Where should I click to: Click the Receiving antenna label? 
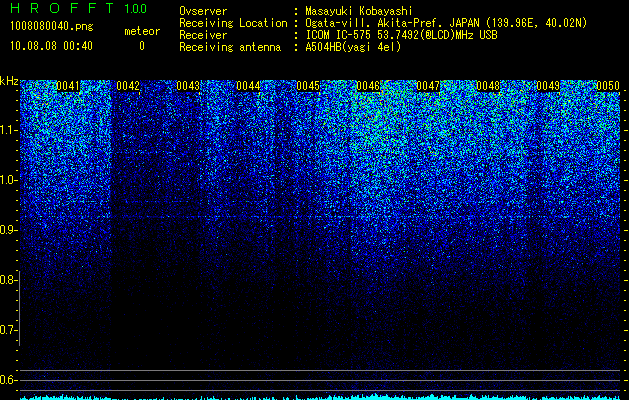(230, 47)
